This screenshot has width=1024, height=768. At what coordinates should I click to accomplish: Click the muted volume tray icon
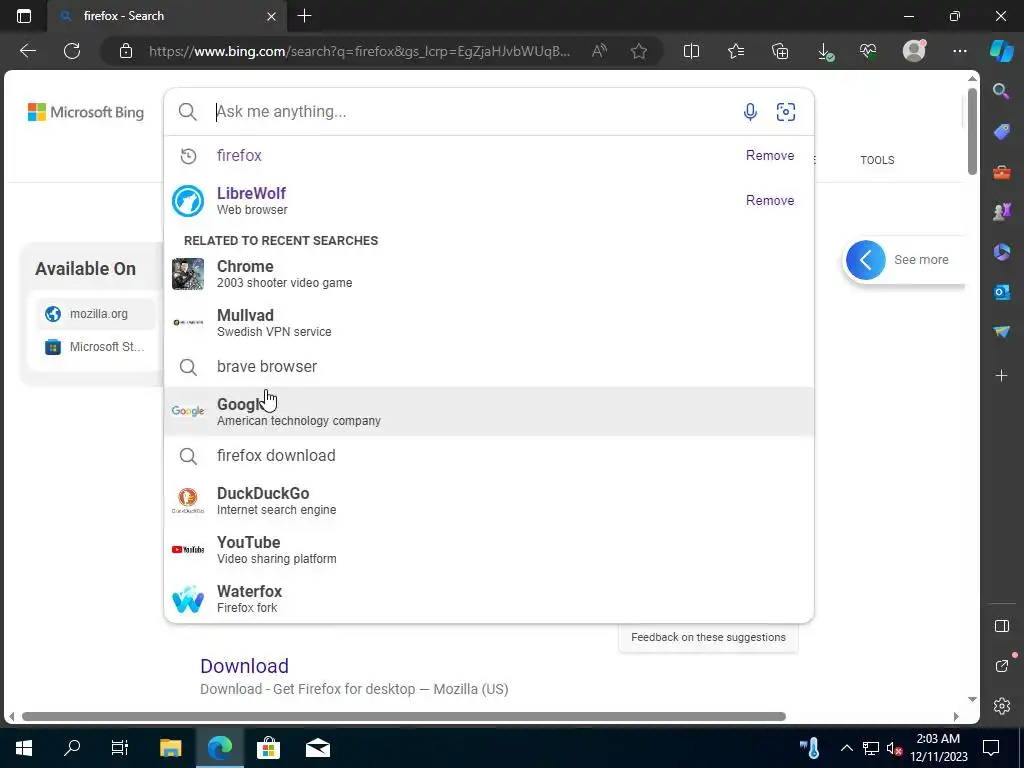[x=894, y=748]
